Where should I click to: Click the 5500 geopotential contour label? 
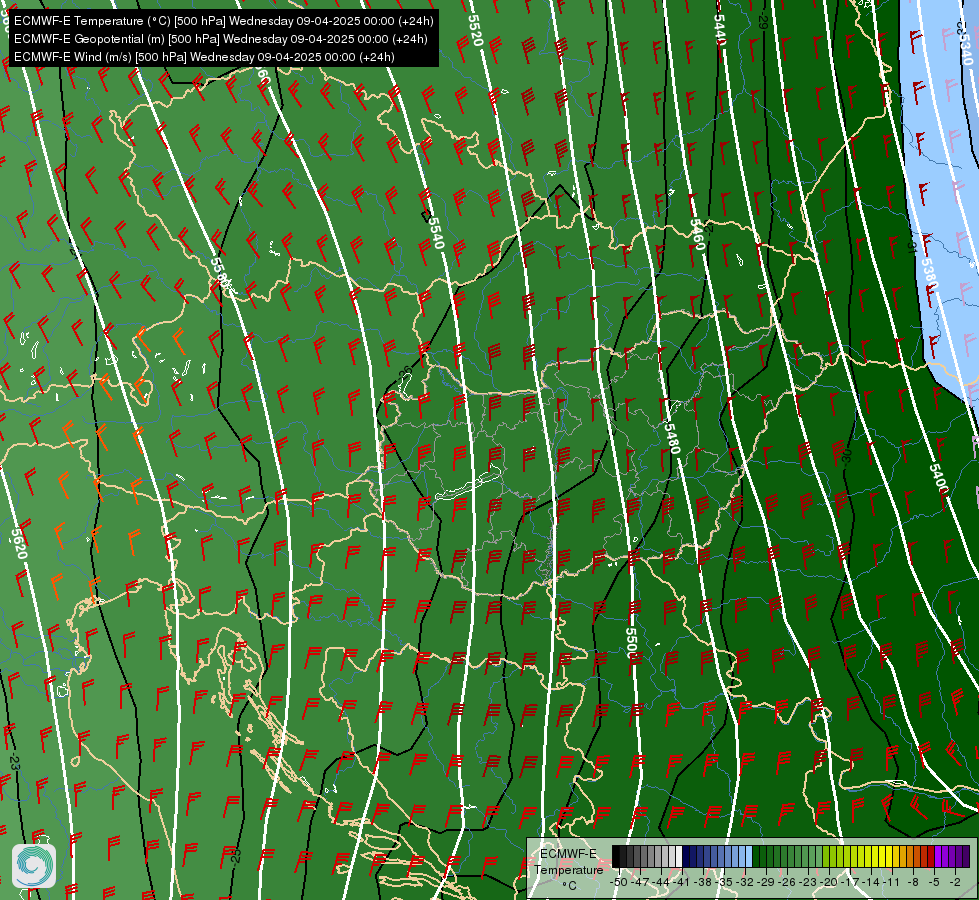(631, 643)
